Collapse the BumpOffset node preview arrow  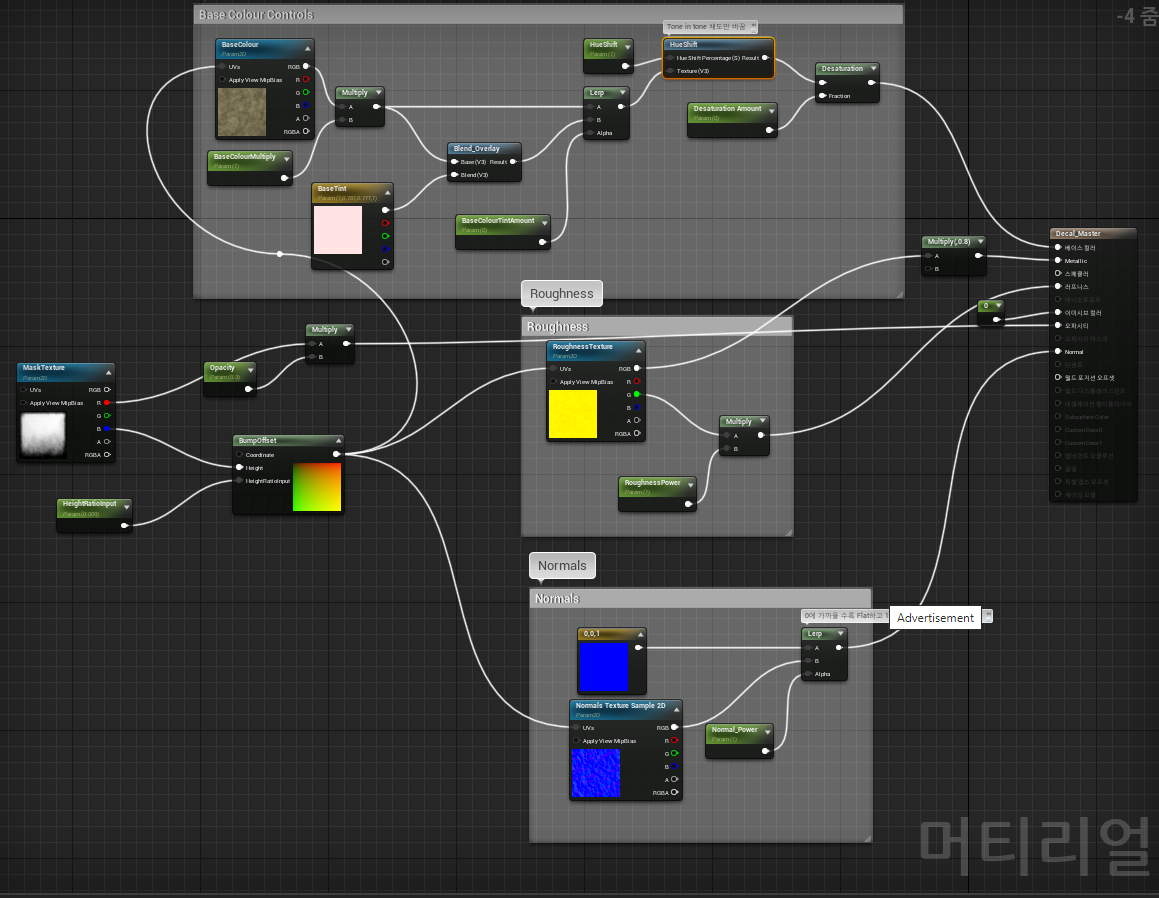point(336,441)
